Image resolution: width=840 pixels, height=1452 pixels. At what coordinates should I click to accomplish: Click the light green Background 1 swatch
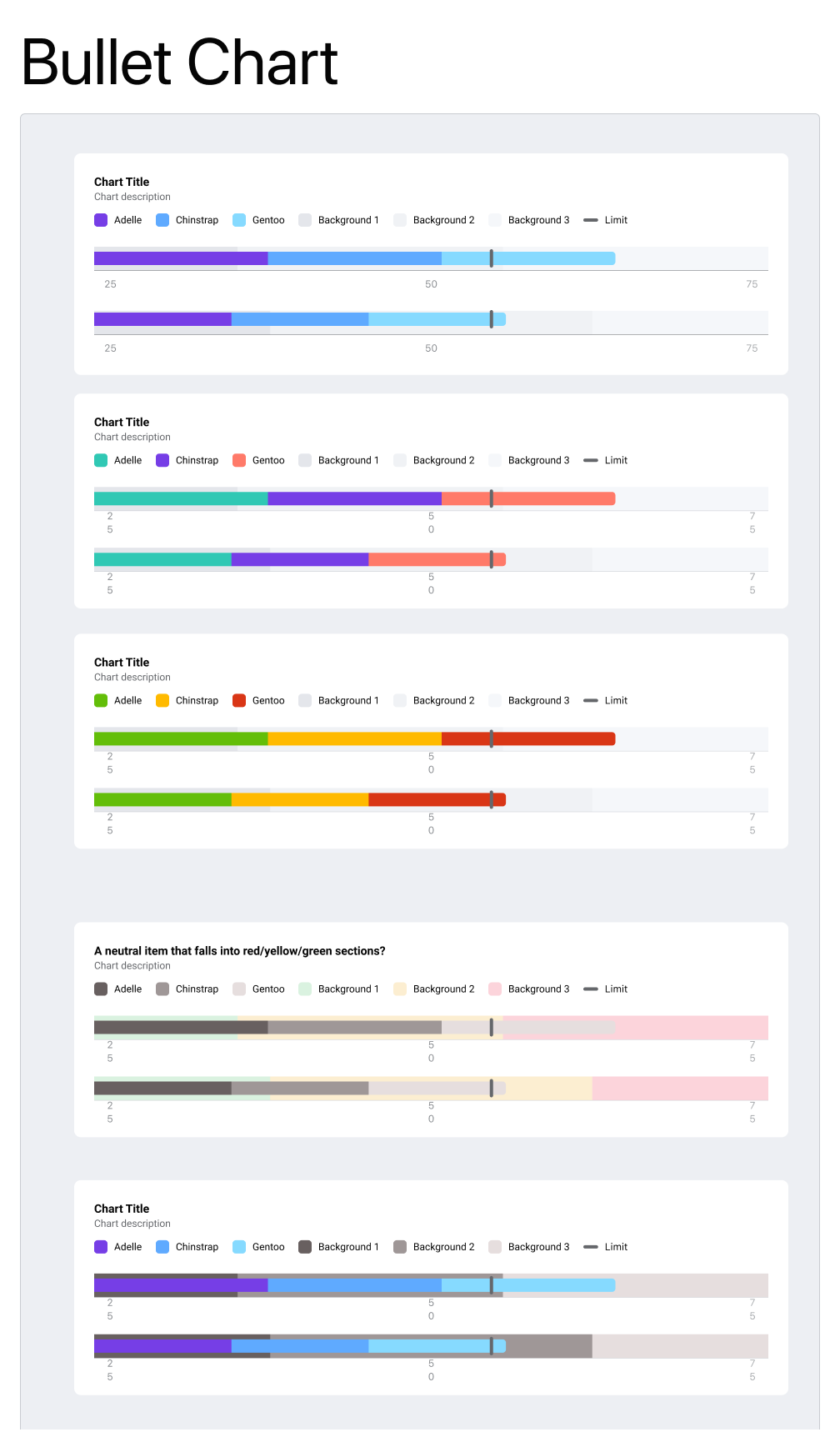[x=305, y=989]
